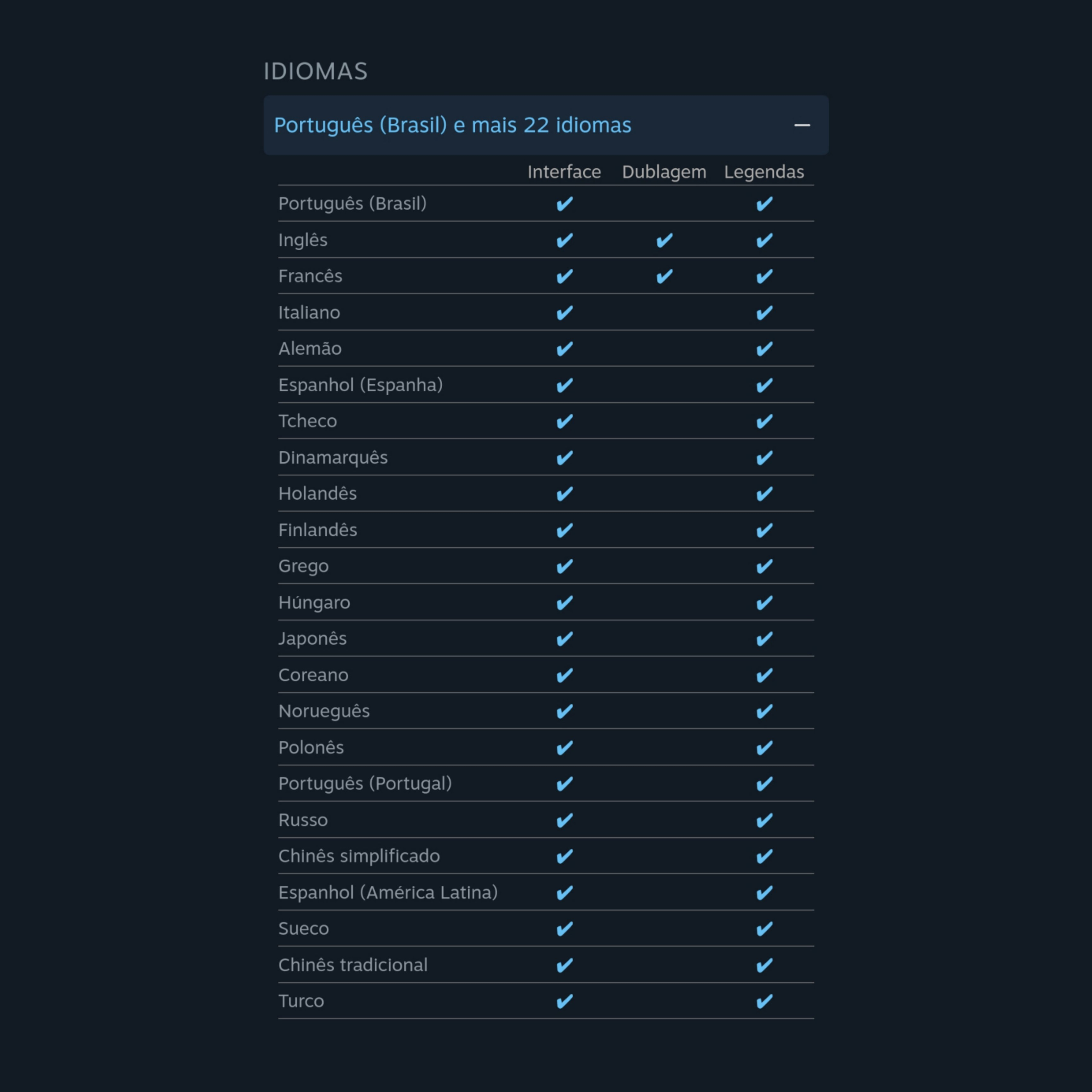Click the Russo Interface checkmark
The width and height of the screenshot is (1092, 1092).
coord(564,820)
